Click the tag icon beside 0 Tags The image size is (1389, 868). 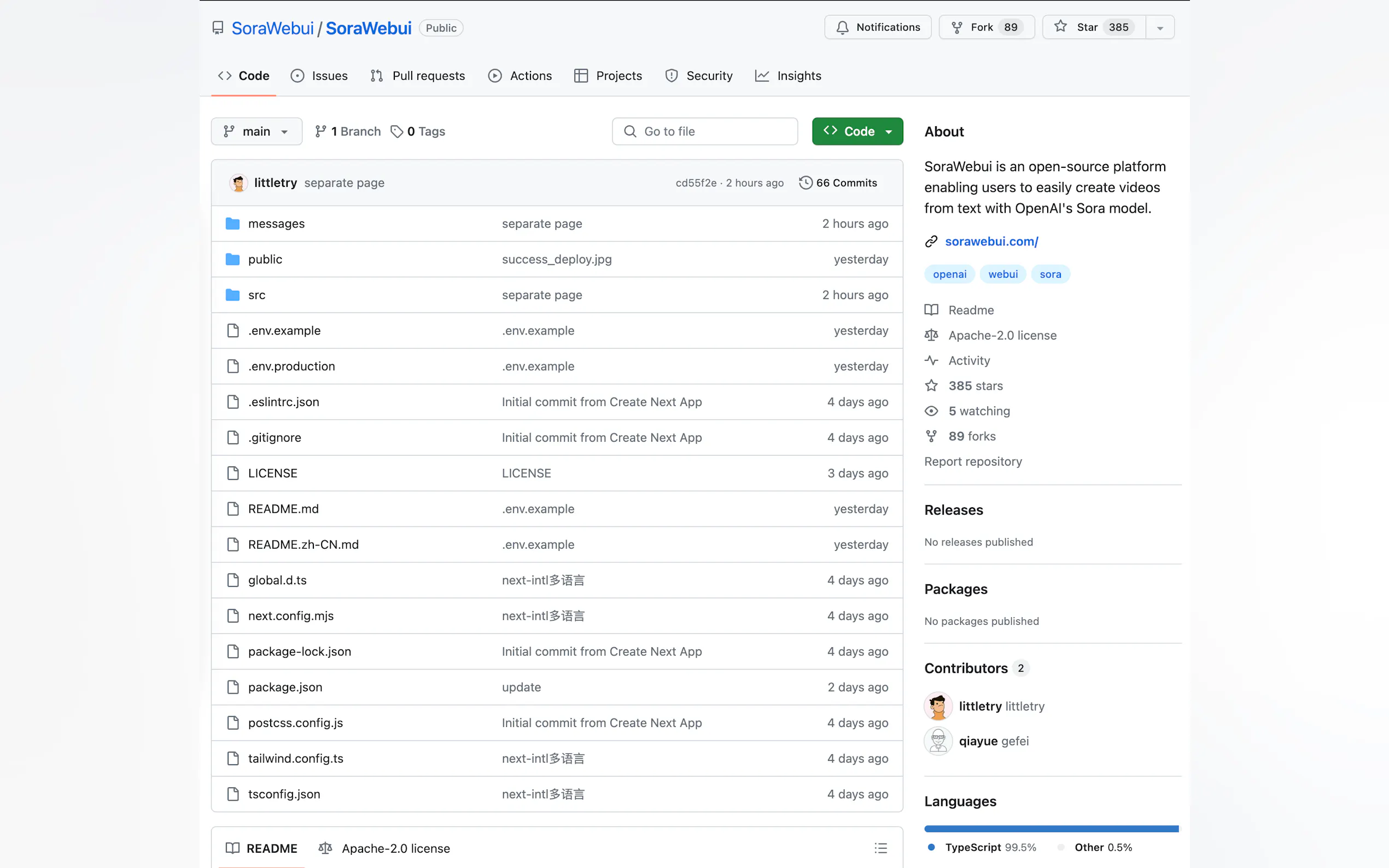(396, 132)
